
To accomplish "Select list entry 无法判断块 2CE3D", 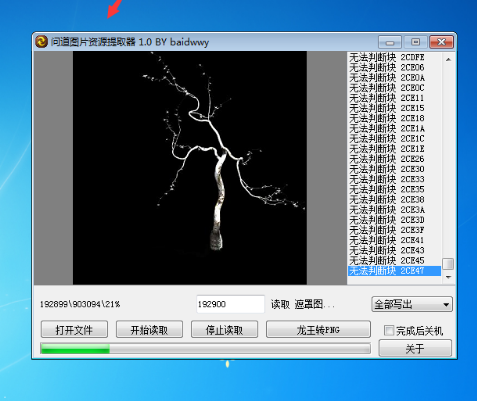I will [x=394, y=220].
